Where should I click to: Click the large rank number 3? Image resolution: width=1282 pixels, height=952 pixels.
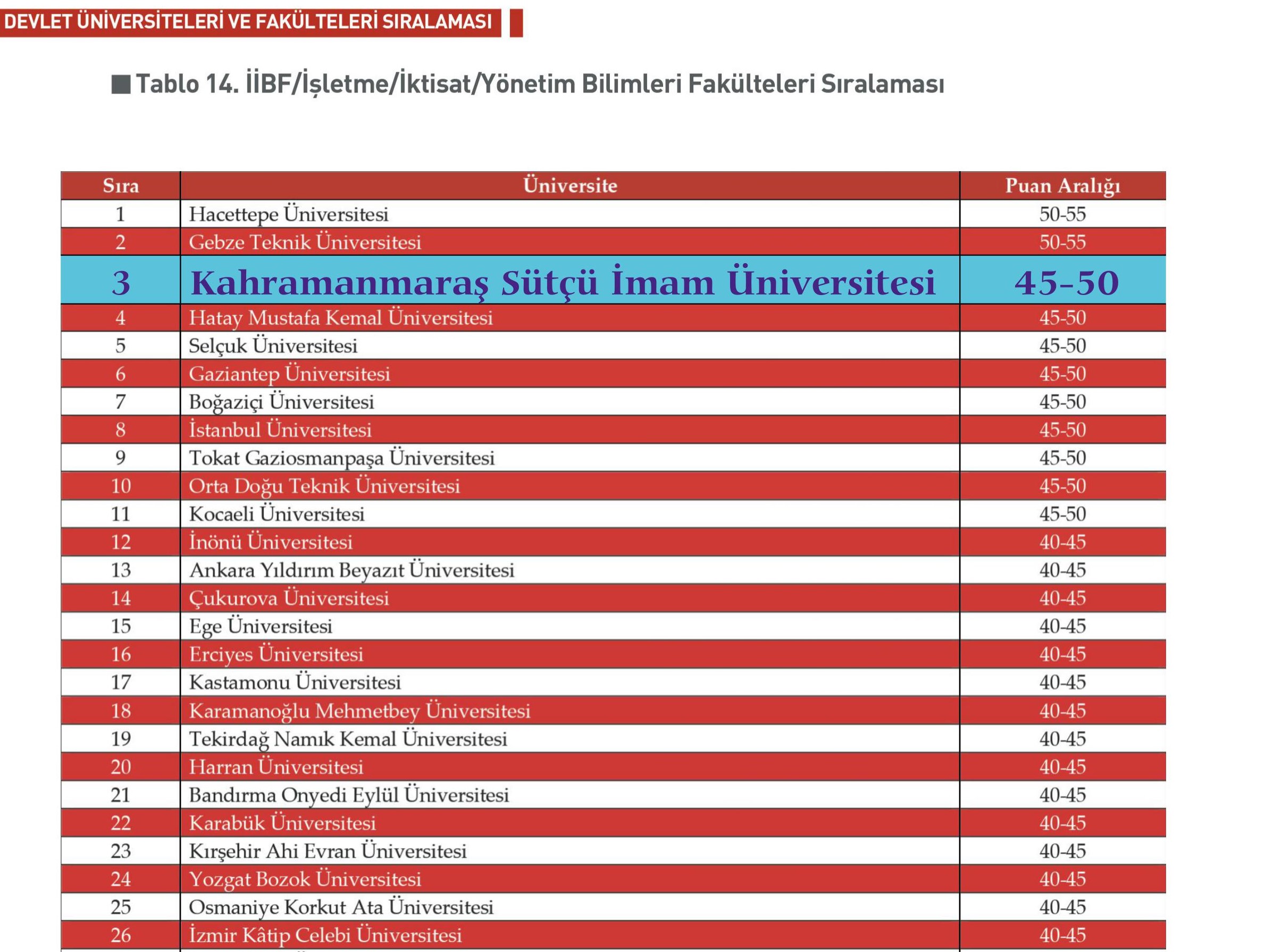(x=121, y=282)
